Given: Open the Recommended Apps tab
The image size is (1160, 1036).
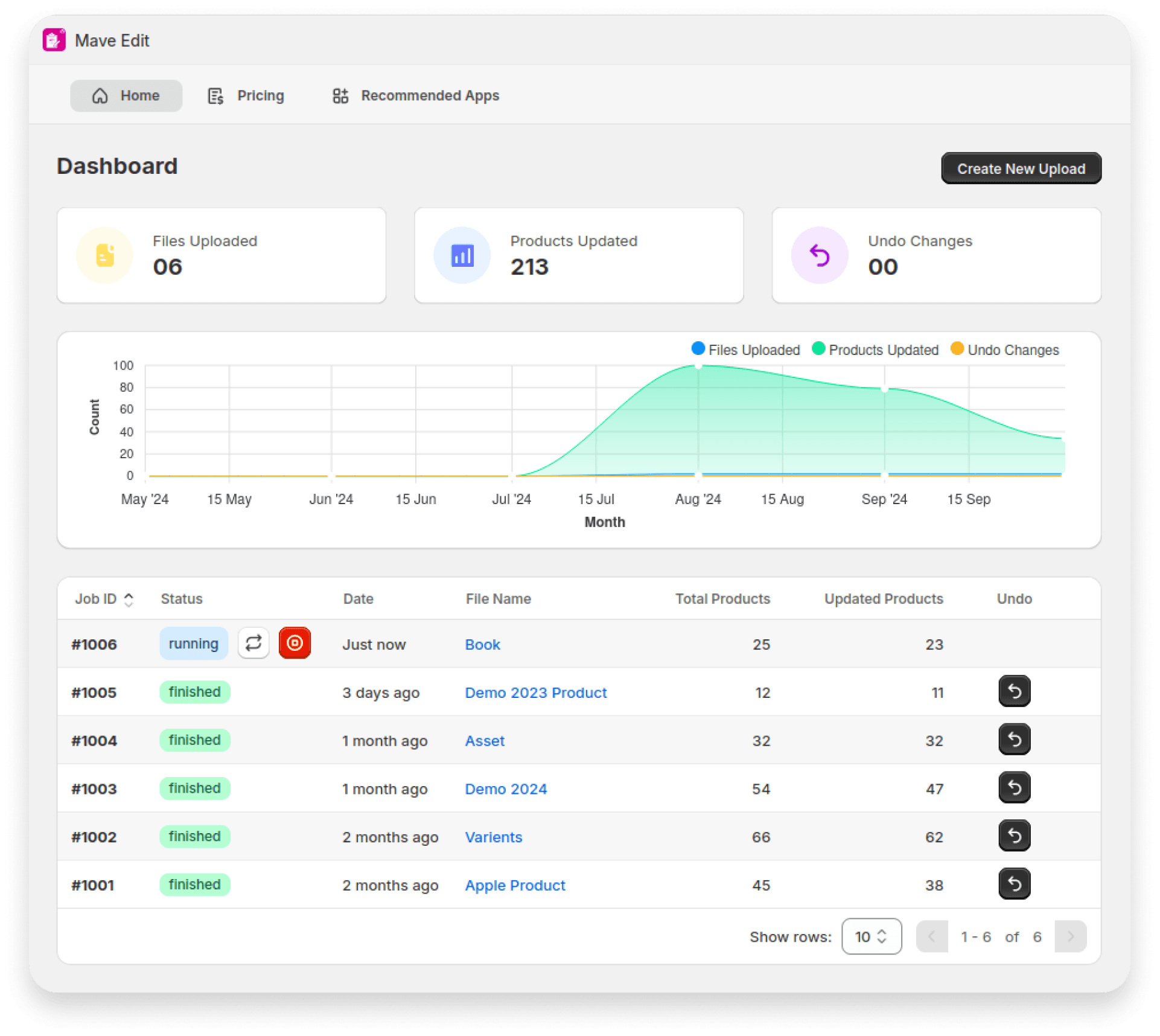Looking at the screenshot, I should pos(416,95).
